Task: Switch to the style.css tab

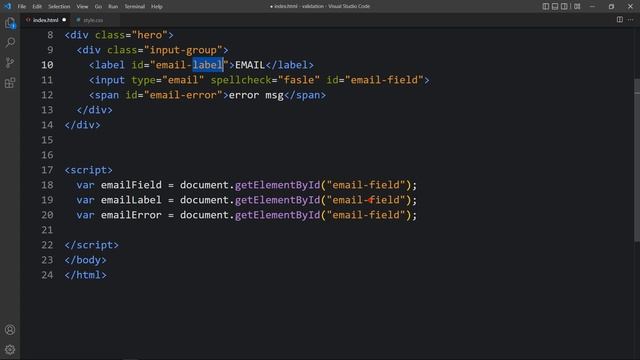Action: (x=93, y=20)
